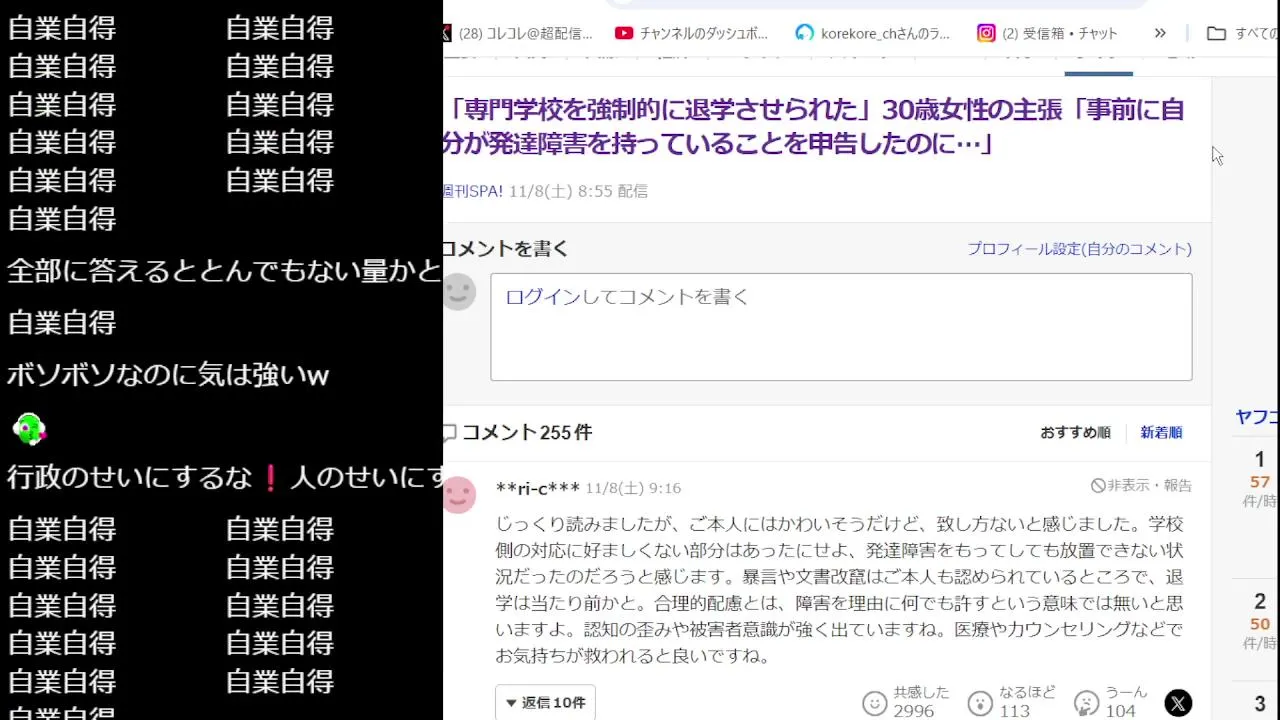The image size is (1280, 720).
Task: Open the 週刊SPA! publisher link
Action: point(473,191)
